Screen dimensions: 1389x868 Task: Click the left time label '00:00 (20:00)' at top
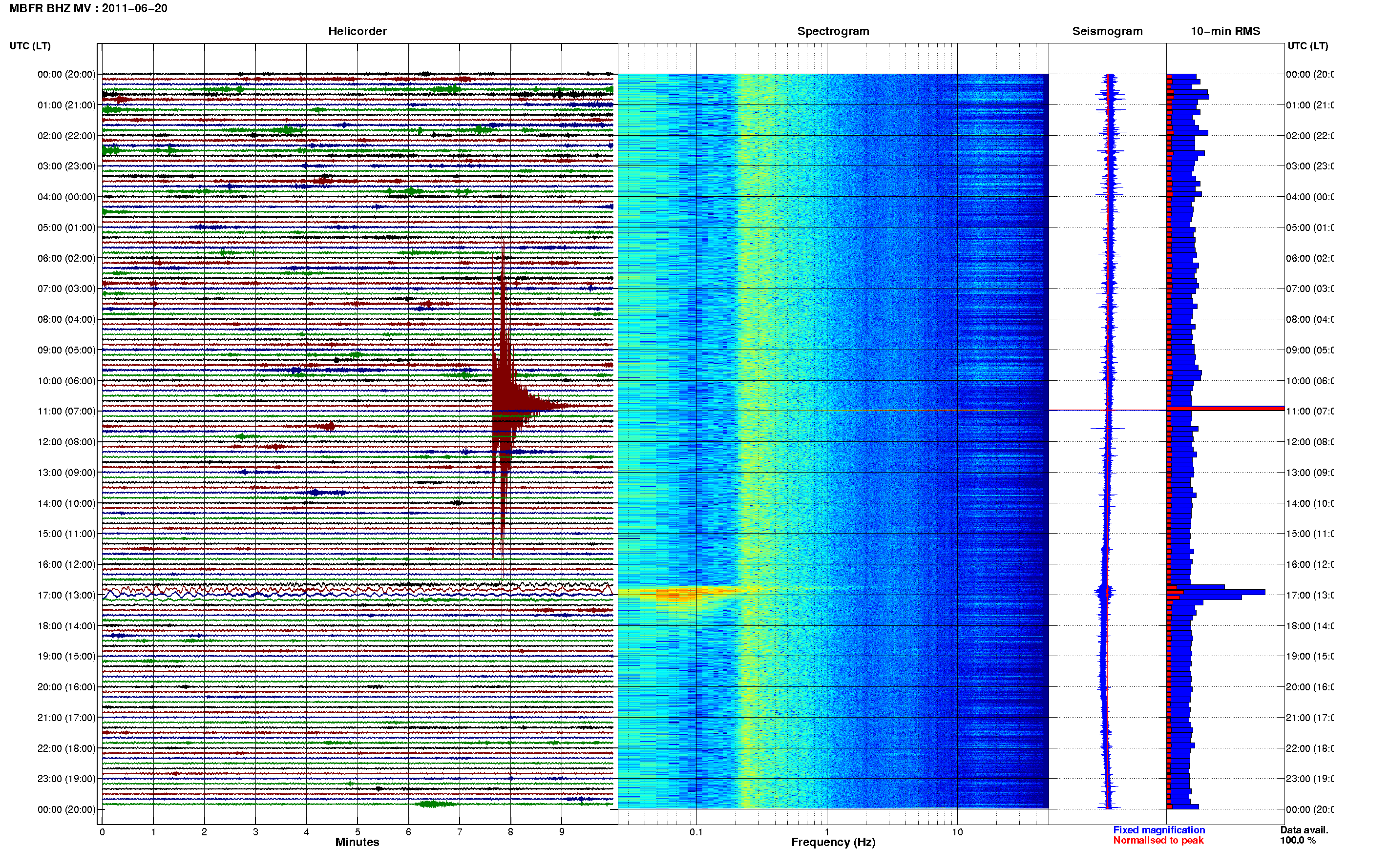click(66, 74)
